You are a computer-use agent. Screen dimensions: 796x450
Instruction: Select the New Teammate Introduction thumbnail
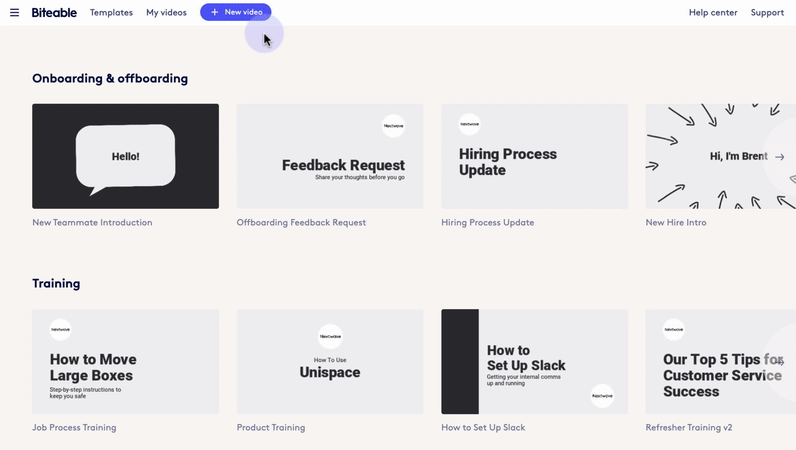125,156
